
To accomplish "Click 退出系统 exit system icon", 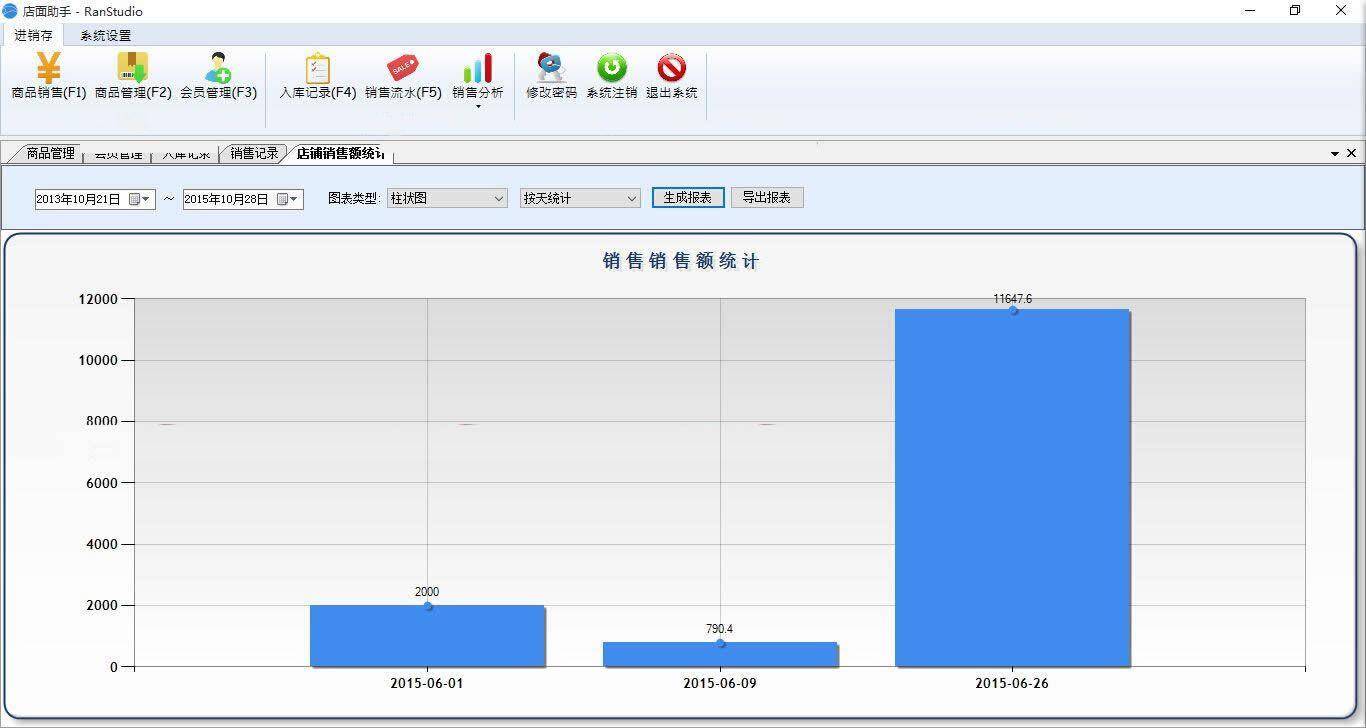I will click(x=671, y=76).
